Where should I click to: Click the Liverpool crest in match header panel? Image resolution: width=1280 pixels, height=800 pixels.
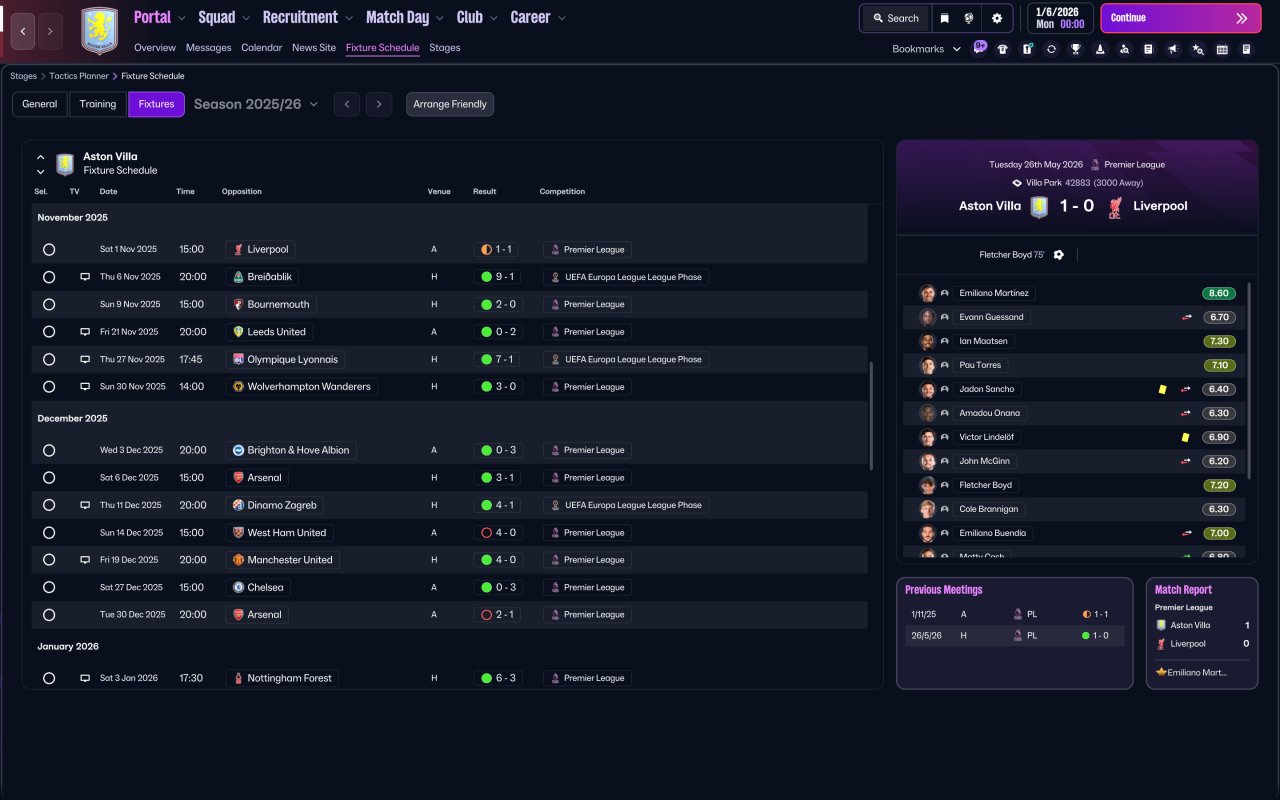[1115, 206]
